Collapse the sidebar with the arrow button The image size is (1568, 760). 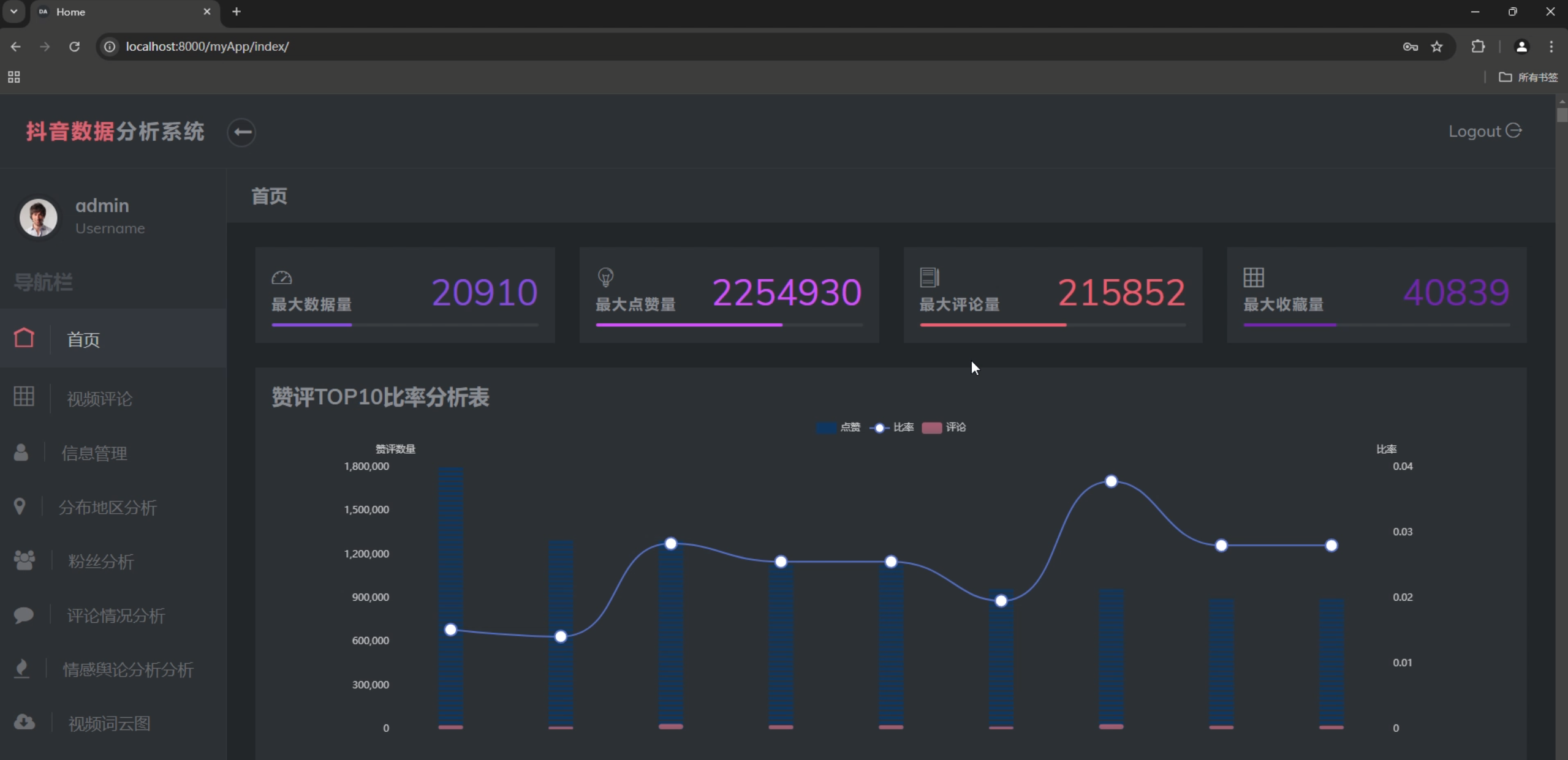coord(241,132)
